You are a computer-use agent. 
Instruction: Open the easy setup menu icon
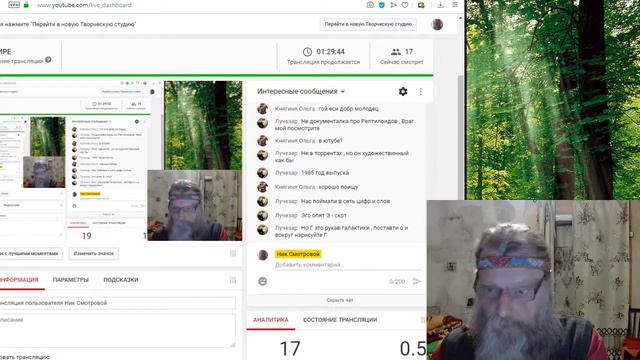point(455,5)
